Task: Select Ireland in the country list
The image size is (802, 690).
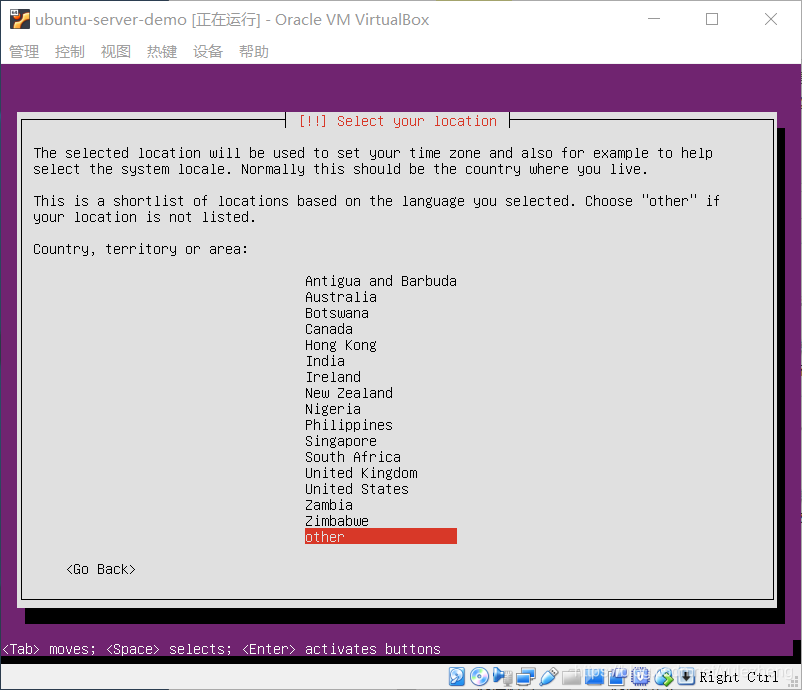Action: (x=381, y=377)
